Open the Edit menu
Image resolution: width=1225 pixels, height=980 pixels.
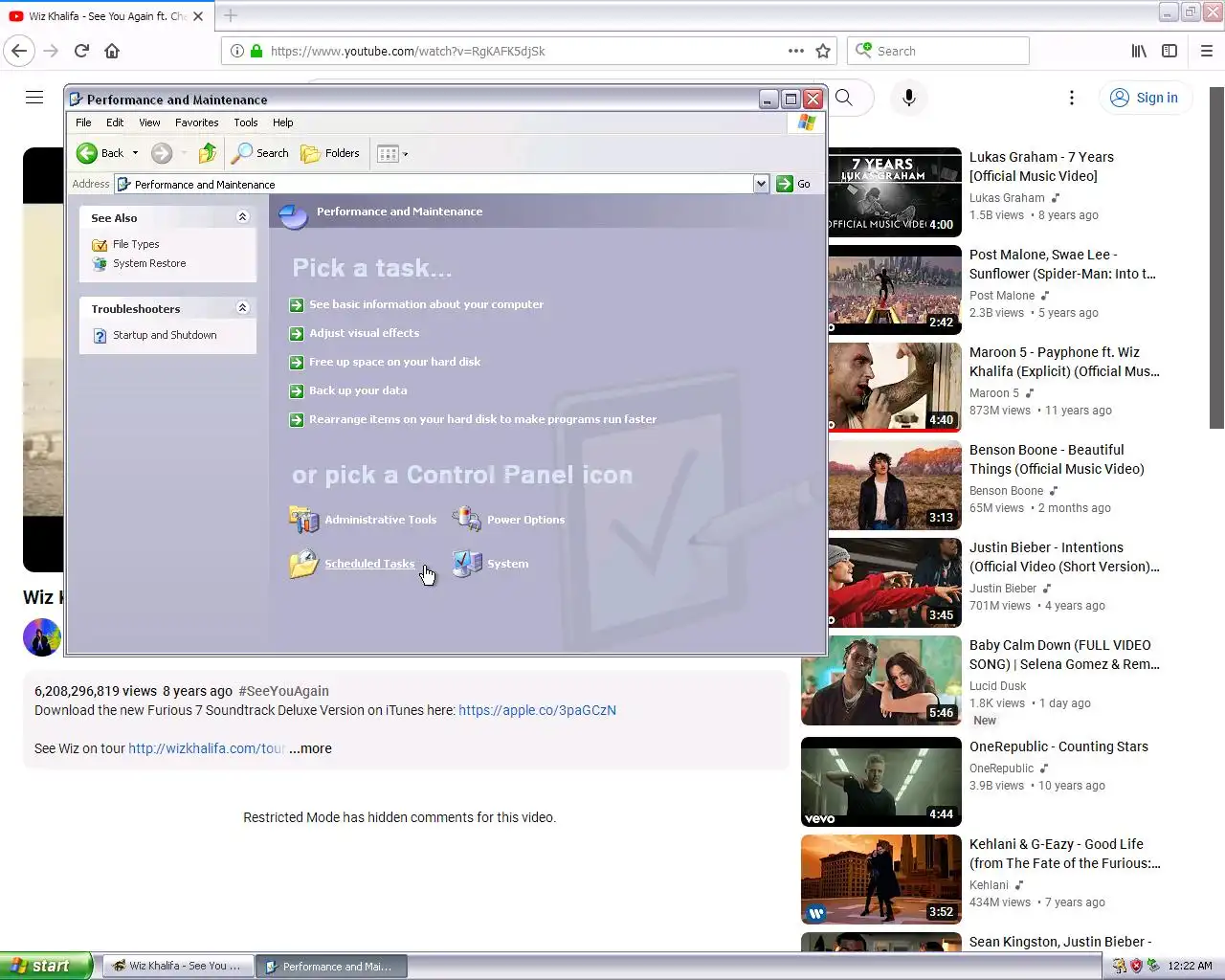point(115,122)
